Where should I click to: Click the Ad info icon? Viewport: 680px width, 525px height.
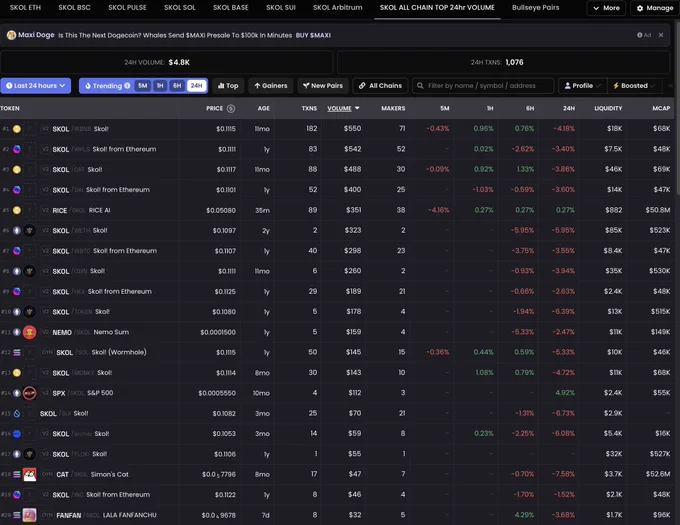pos(639,35)
